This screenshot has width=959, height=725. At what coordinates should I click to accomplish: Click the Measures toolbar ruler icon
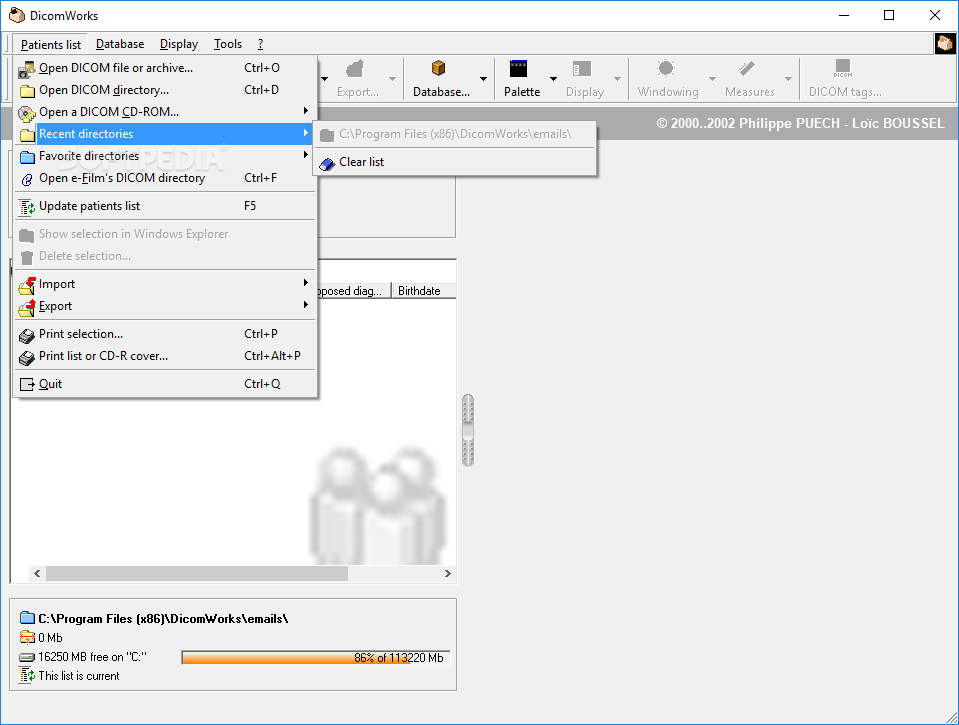click(746, 68)
